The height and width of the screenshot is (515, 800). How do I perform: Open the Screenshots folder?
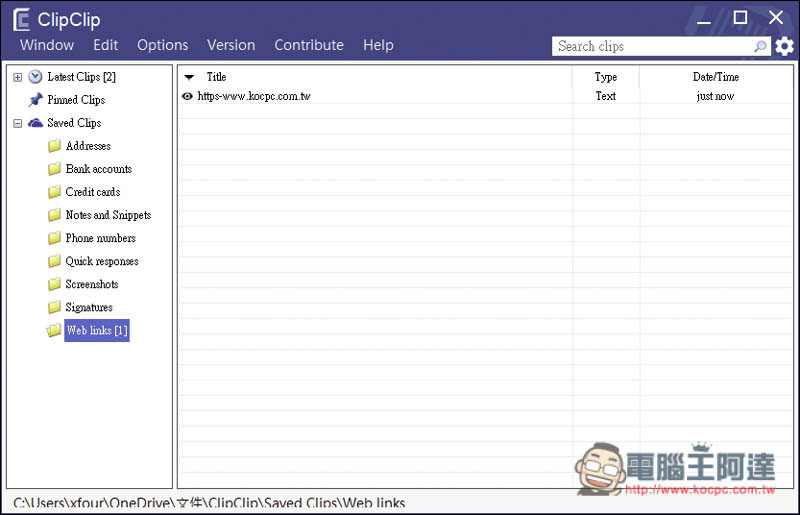pos(92,284)
